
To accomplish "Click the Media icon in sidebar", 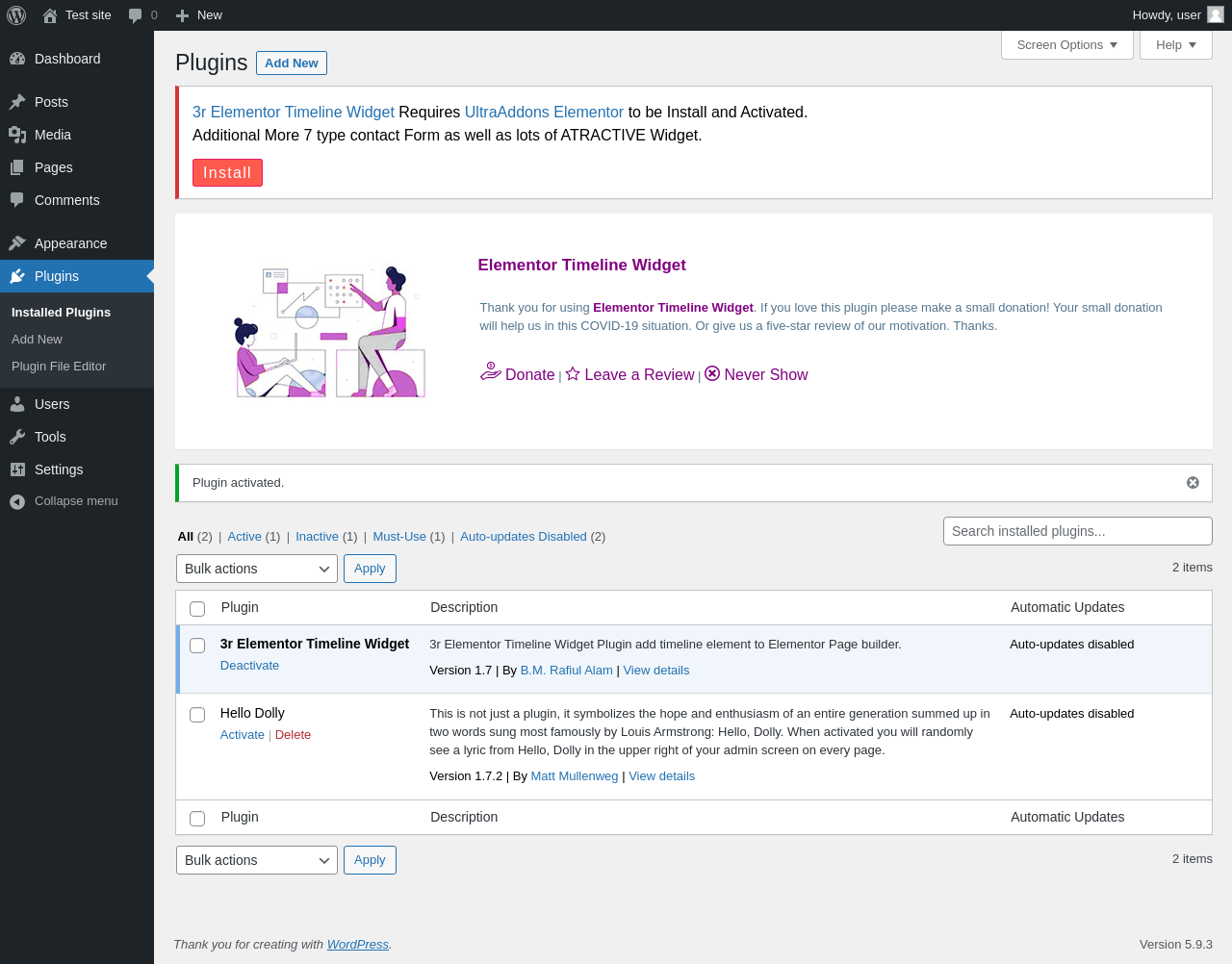I will 17,135.
